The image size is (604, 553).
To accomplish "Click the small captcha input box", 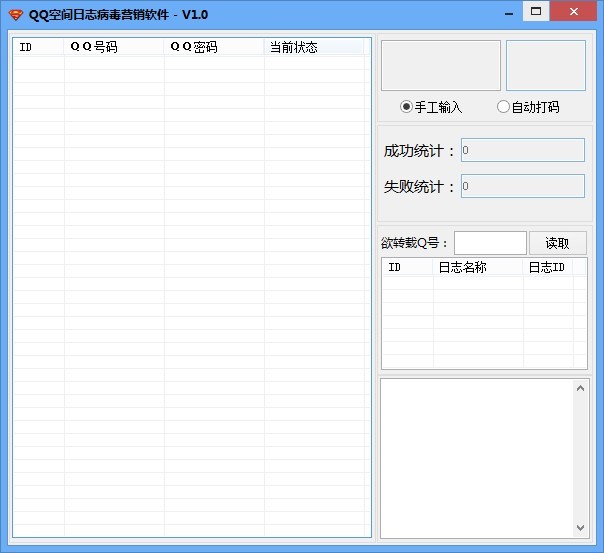I will click(x=546, y=65).
